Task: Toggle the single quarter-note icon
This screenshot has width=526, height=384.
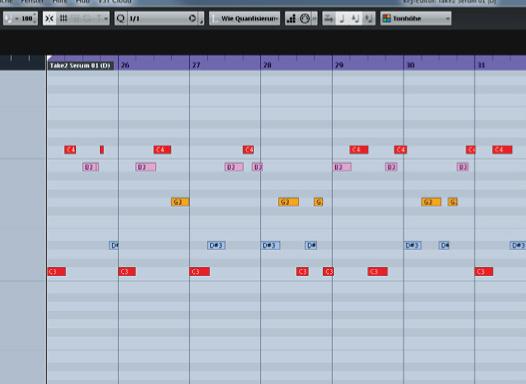Action: 342,18
